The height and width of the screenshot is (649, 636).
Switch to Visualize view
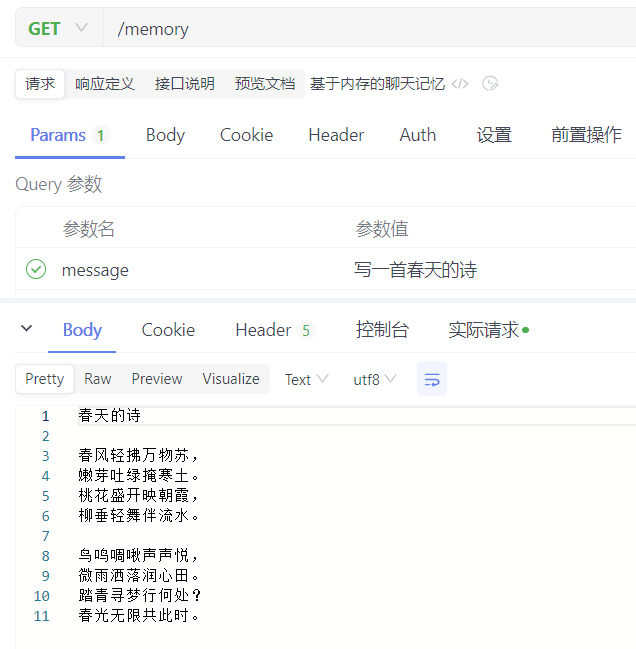point(231,379)
